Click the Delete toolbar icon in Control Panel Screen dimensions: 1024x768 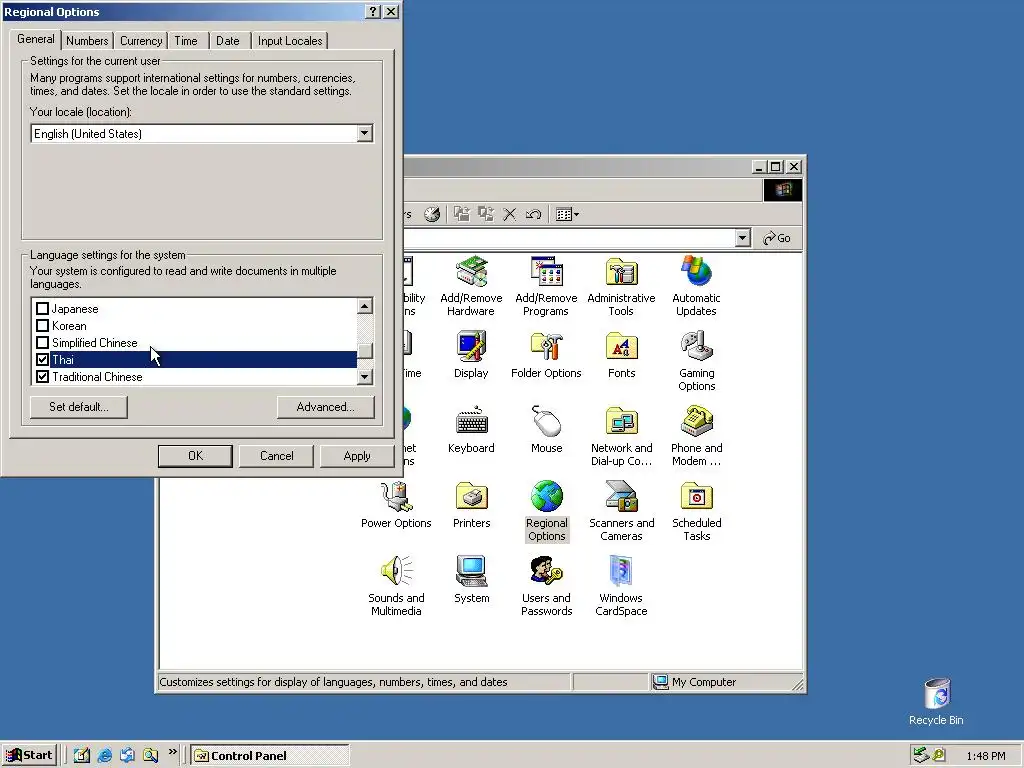tap(509, 214)
